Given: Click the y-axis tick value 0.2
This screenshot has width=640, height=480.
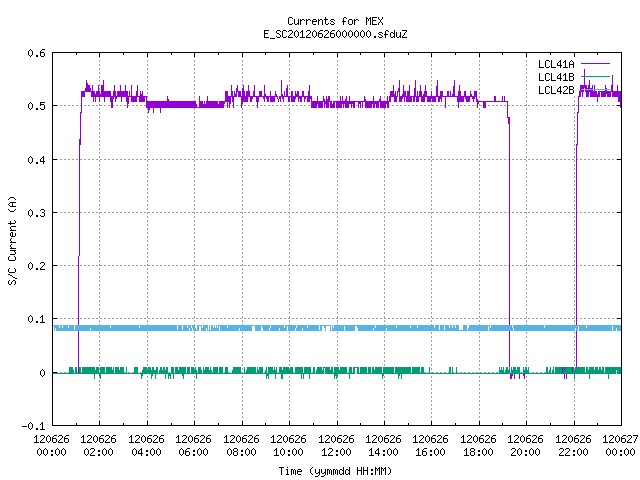Looking at the screenshot, I should [x=36, y=266].
